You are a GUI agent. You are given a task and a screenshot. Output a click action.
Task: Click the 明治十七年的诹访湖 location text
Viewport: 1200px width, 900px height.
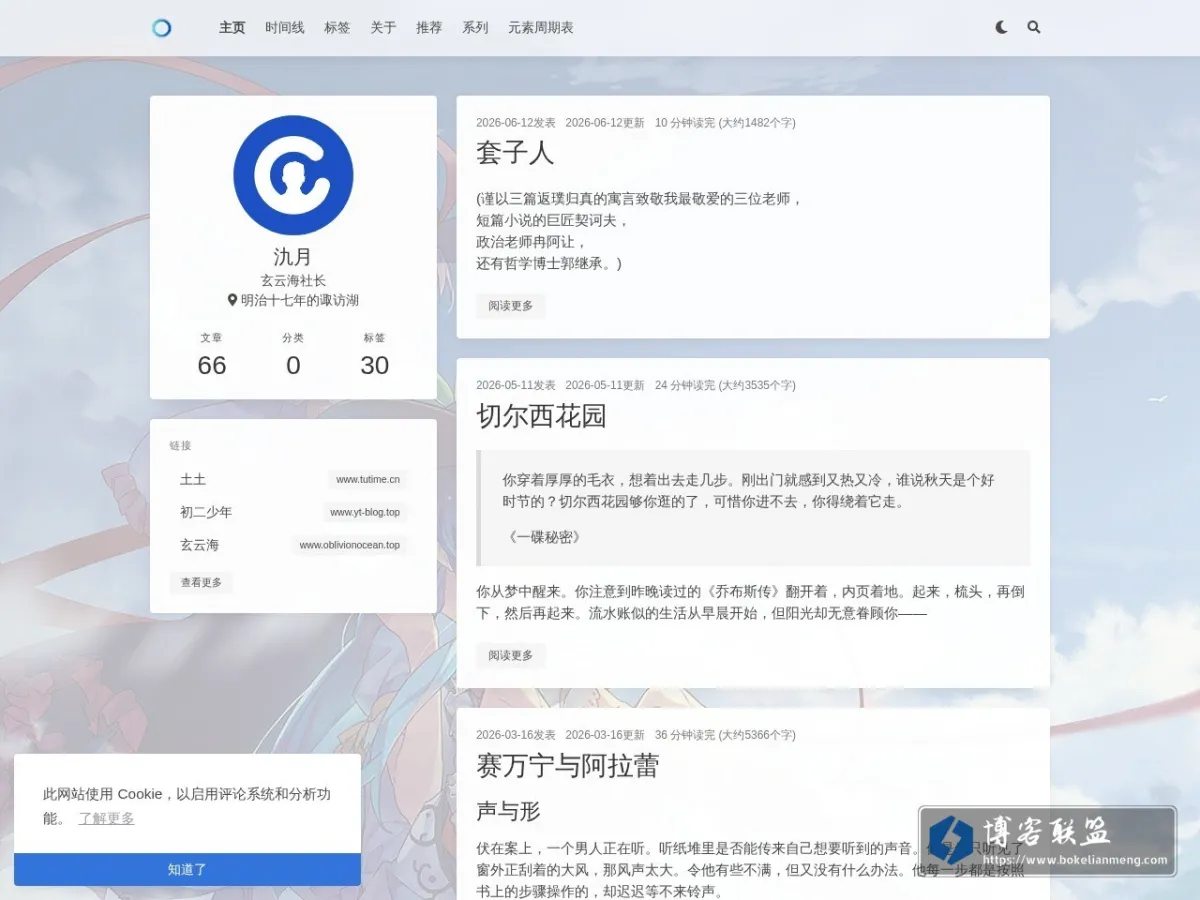(x=300, y=300)
